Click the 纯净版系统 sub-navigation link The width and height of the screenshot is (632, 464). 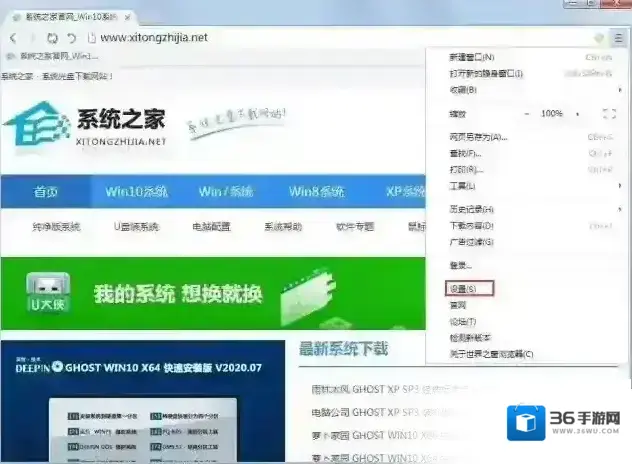point(56,227)
